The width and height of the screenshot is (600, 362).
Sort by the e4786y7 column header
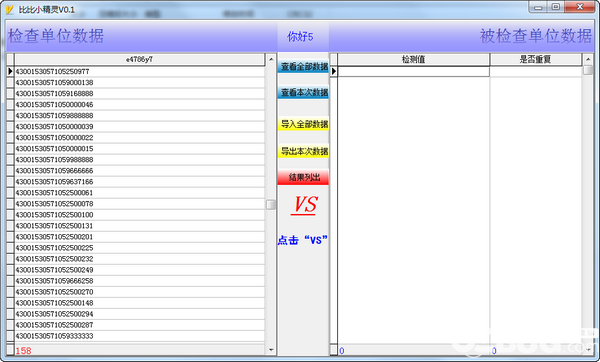click(140, 59)
